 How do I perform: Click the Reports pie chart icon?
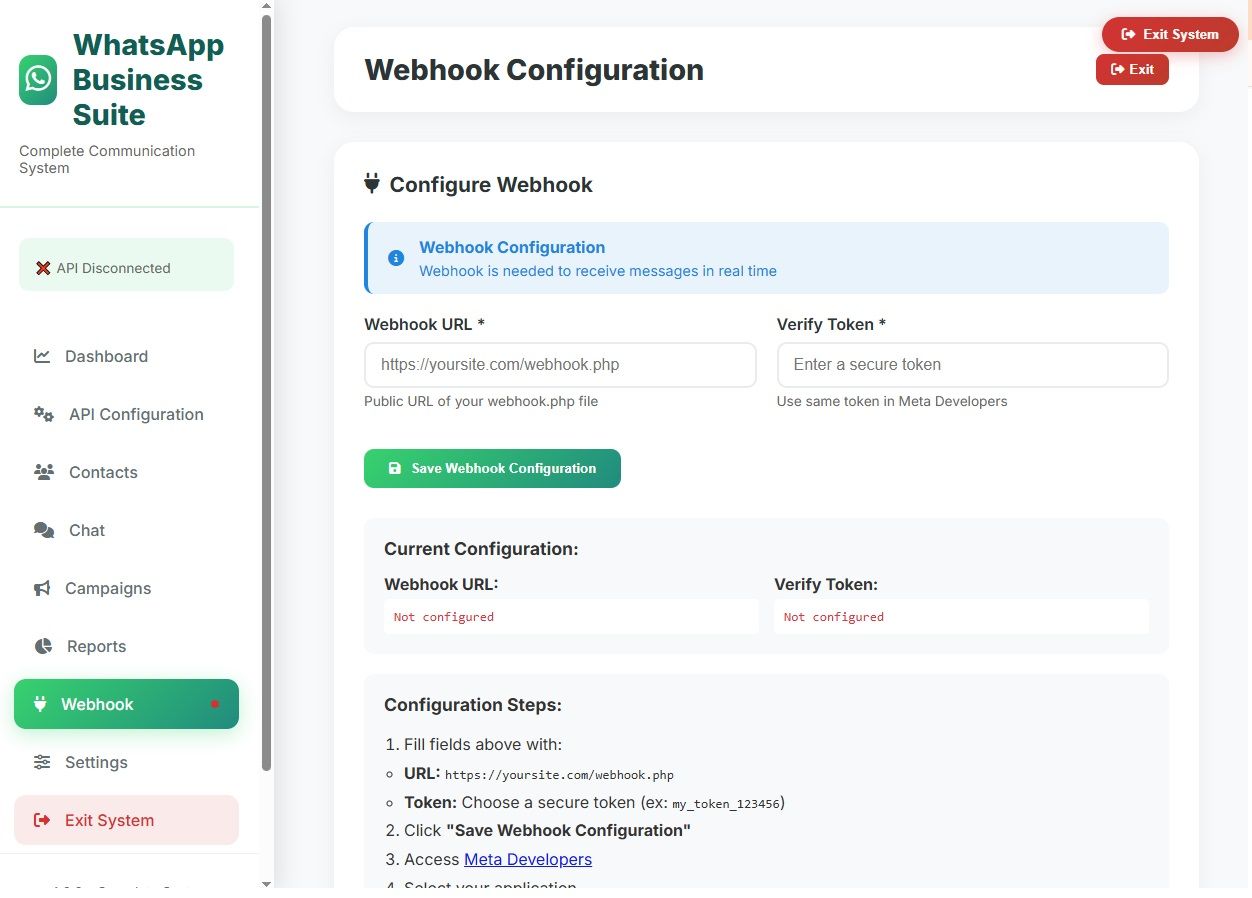click(43, 646)
